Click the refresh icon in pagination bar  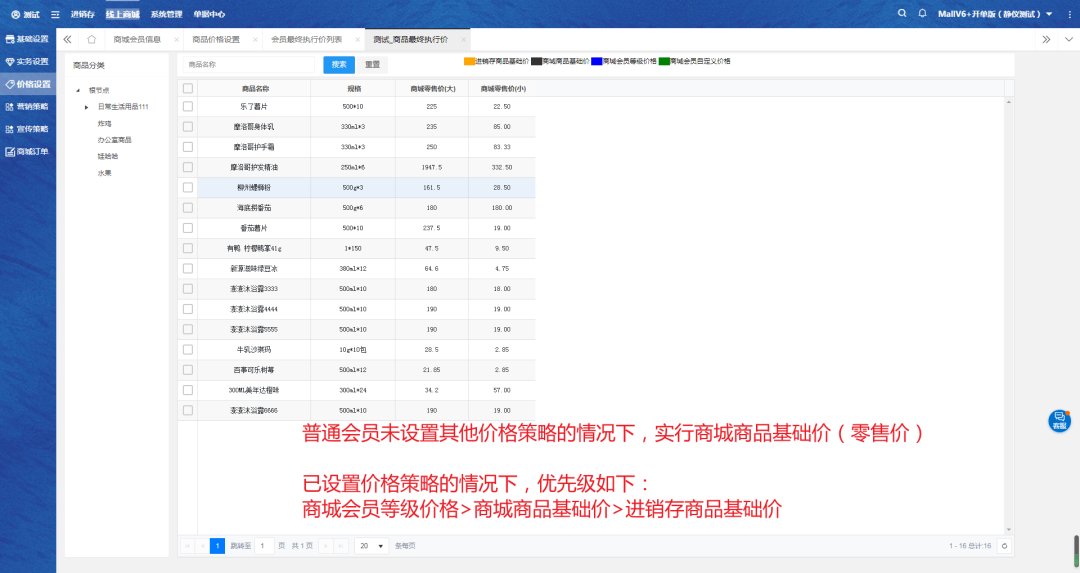point(1004,546)
